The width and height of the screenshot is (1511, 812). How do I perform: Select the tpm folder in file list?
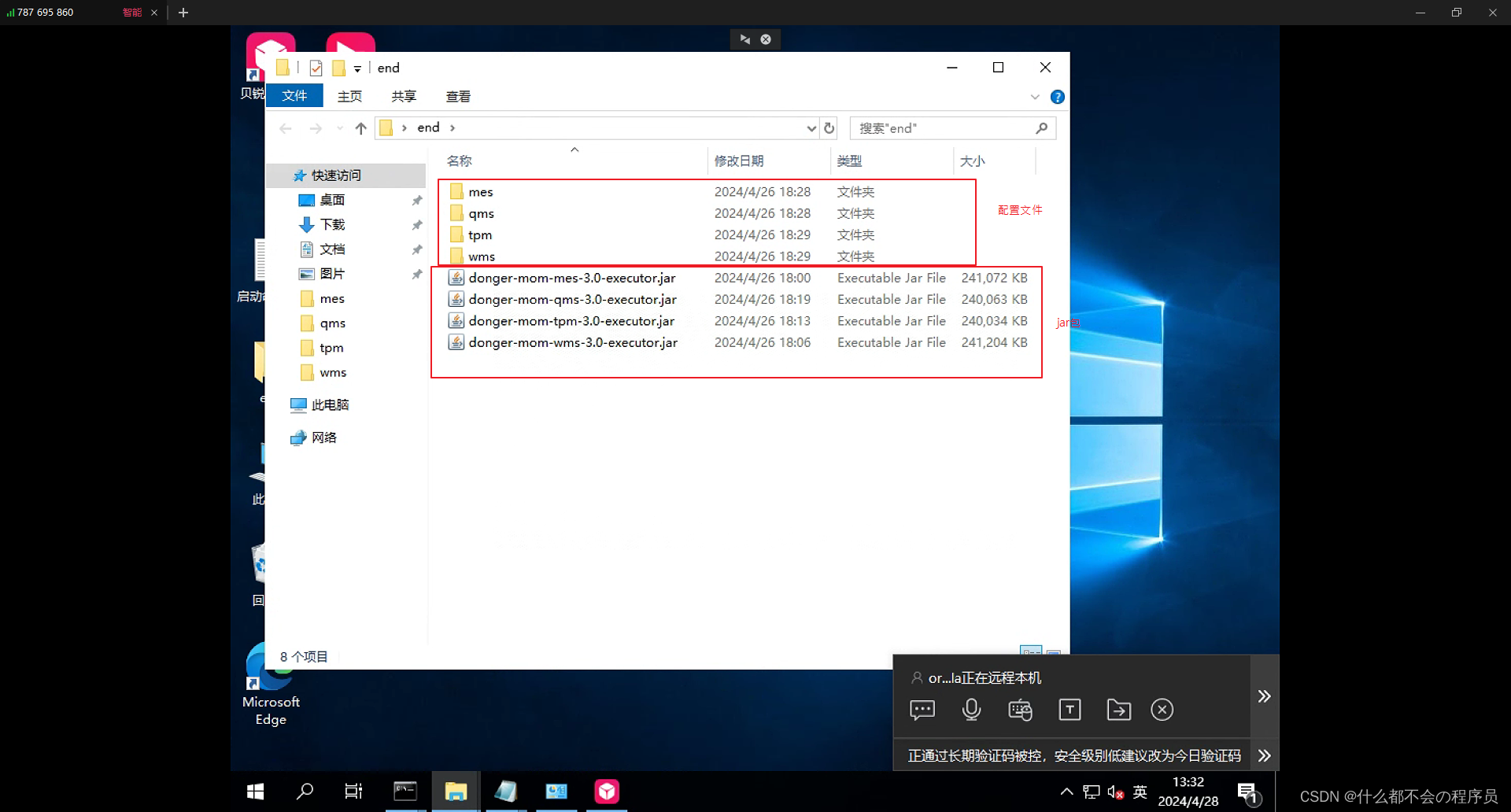[x=479, y=234]
